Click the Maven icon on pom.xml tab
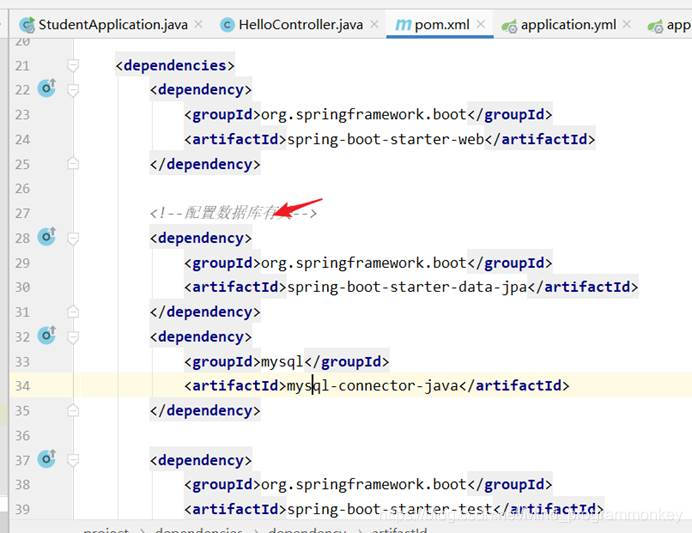 pos(403,25)
